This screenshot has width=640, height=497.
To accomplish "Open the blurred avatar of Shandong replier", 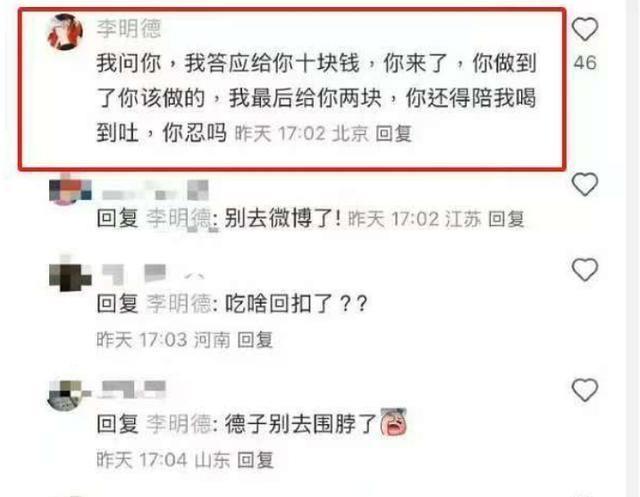I will [x=69, y=394].
